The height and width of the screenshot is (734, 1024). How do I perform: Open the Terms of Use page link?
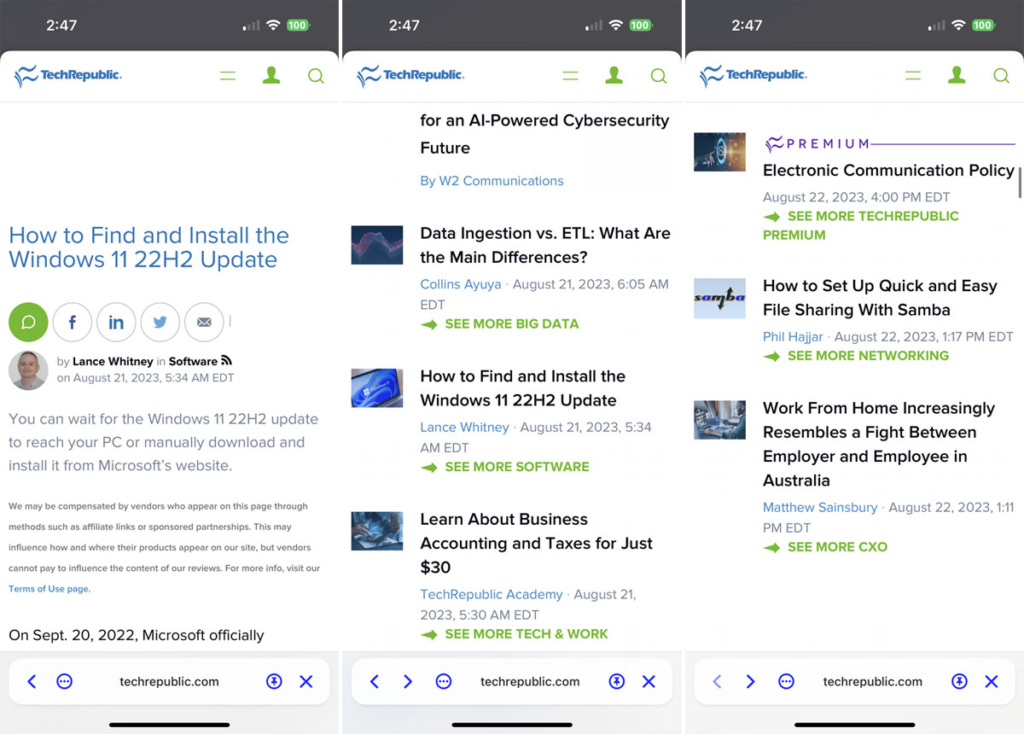pyautogui.click(x=47, y=589)
